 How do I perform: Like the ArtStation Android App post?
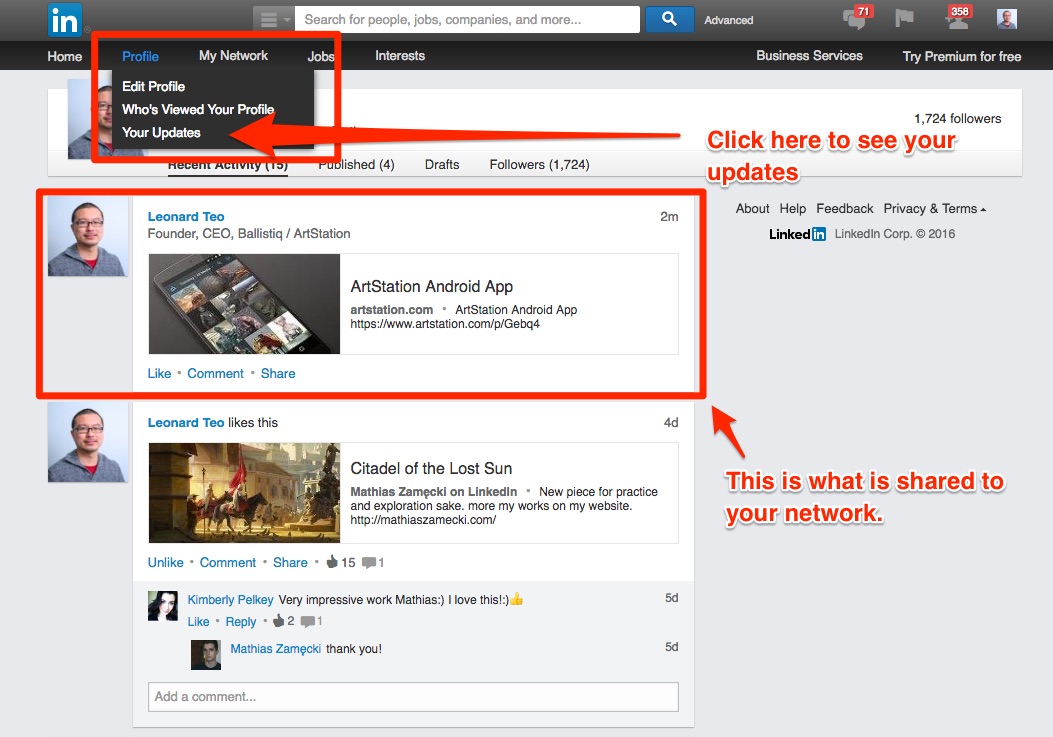point(159,374)
